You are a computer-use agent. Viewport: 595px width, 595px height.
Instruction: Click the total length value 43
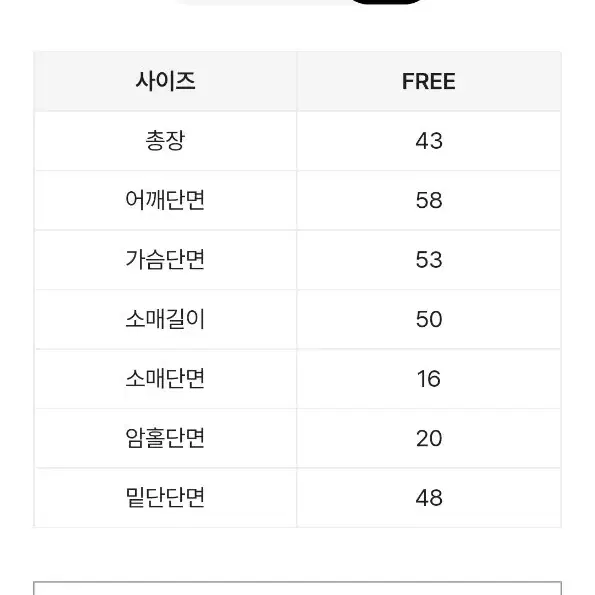pyautogui.click(x=429, y=141)
